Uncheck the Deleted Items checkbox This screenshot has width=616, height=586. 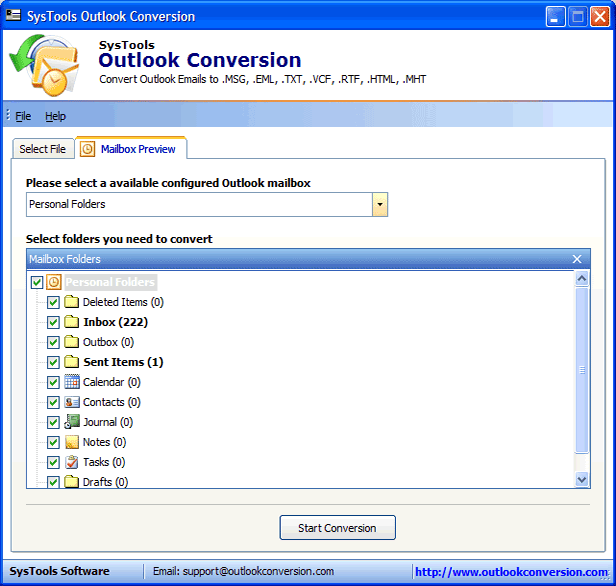click(53, 302)
